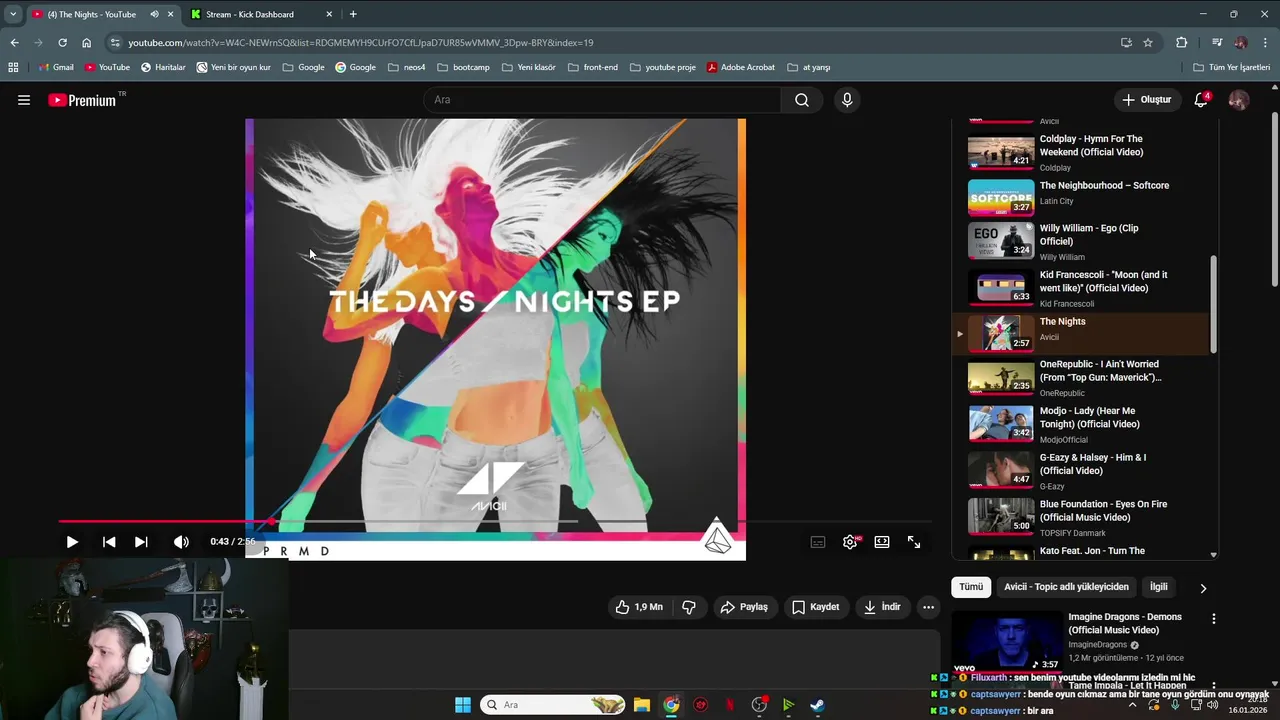This screenshot has width=1280, height=720.
Task: Play OneRepublic I Ain't Worried playlist item
Action: pos(1083,378)
